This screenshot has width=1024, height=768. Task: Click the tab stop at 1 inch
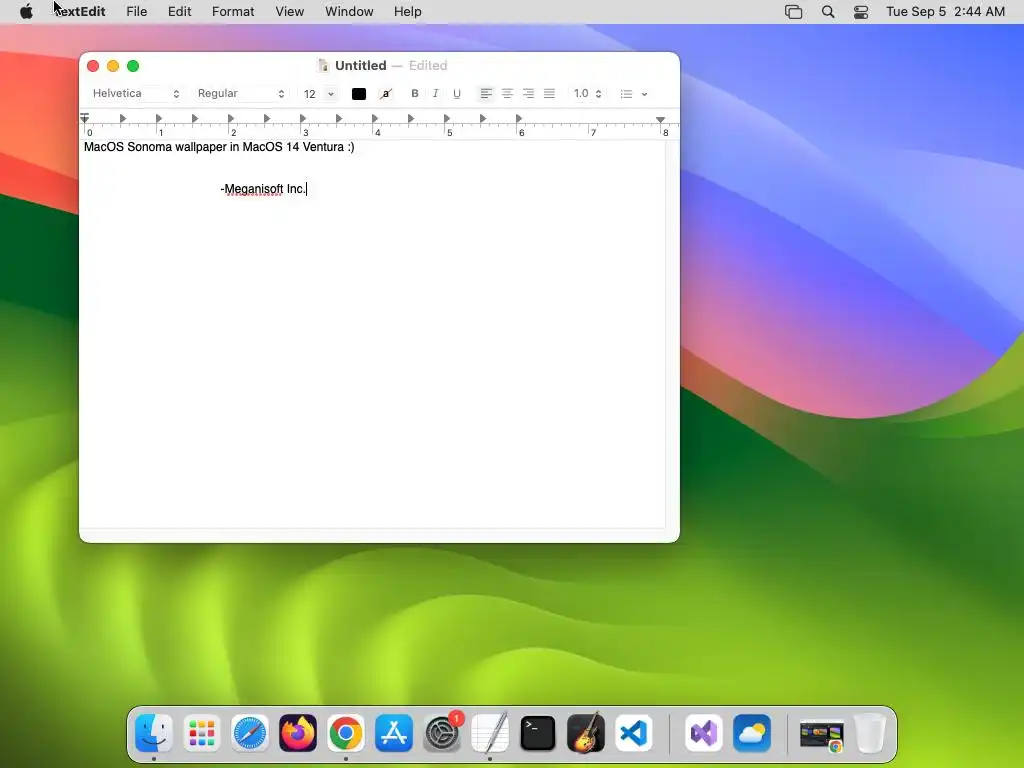point(159,118)
